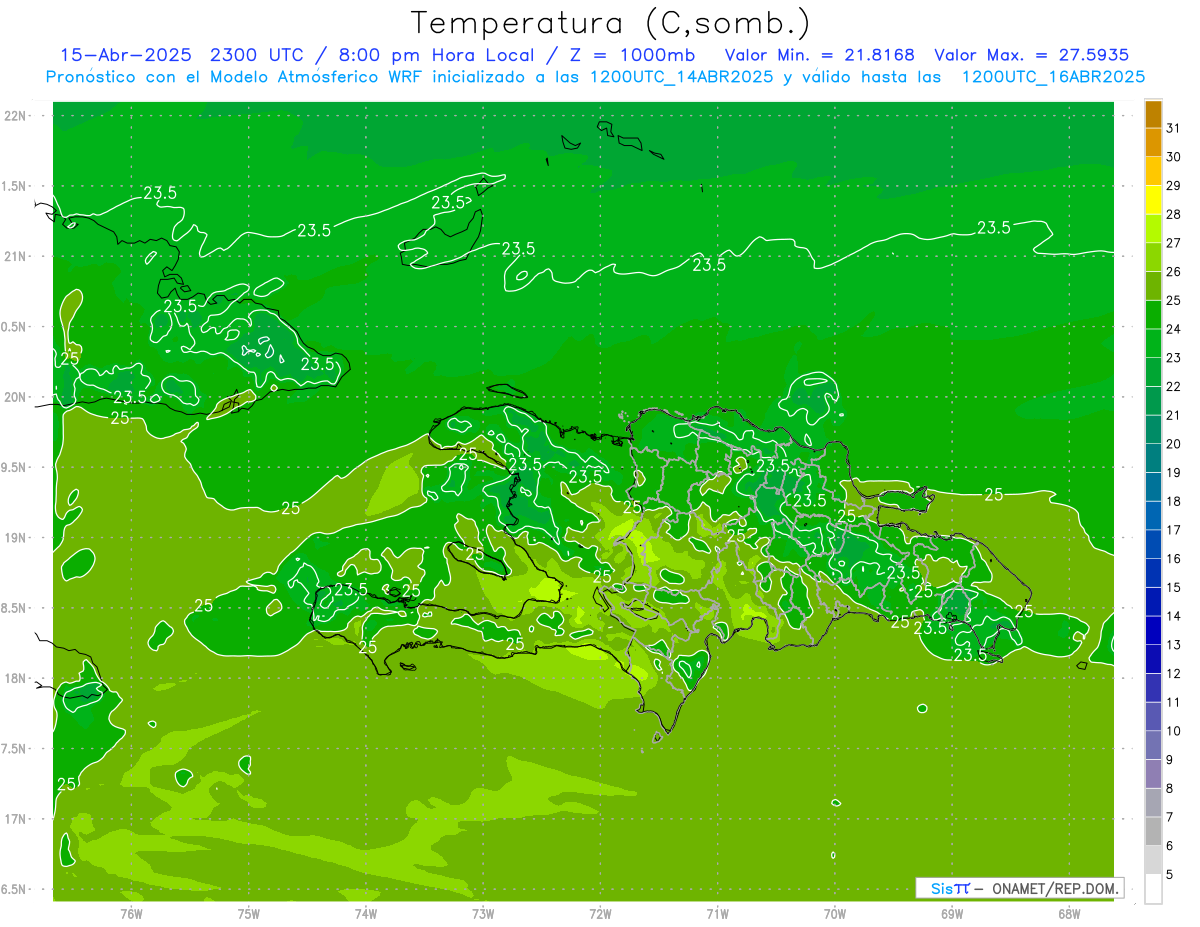Click 'Valor Max. = 27.5935' in header
1200x927 pixels.
(x=1031, y=55)
